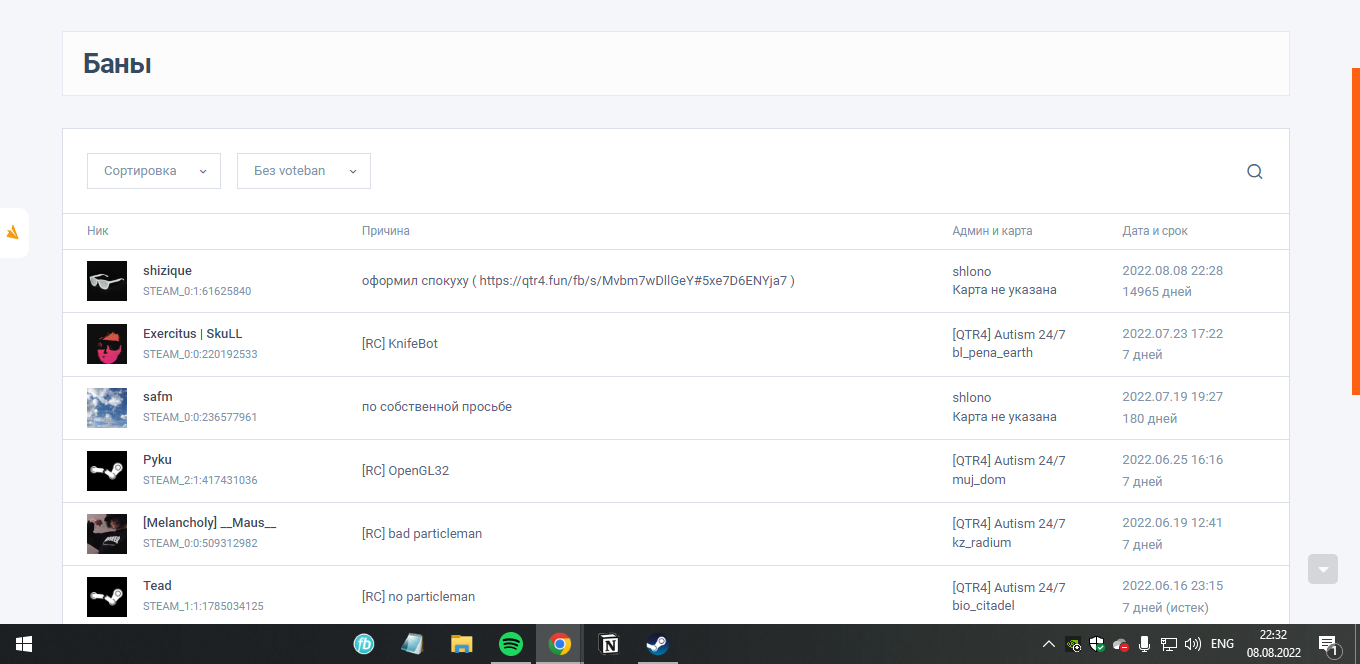Click ban duration 180 дней
1360x664 pixels.
coord(1150,419)
